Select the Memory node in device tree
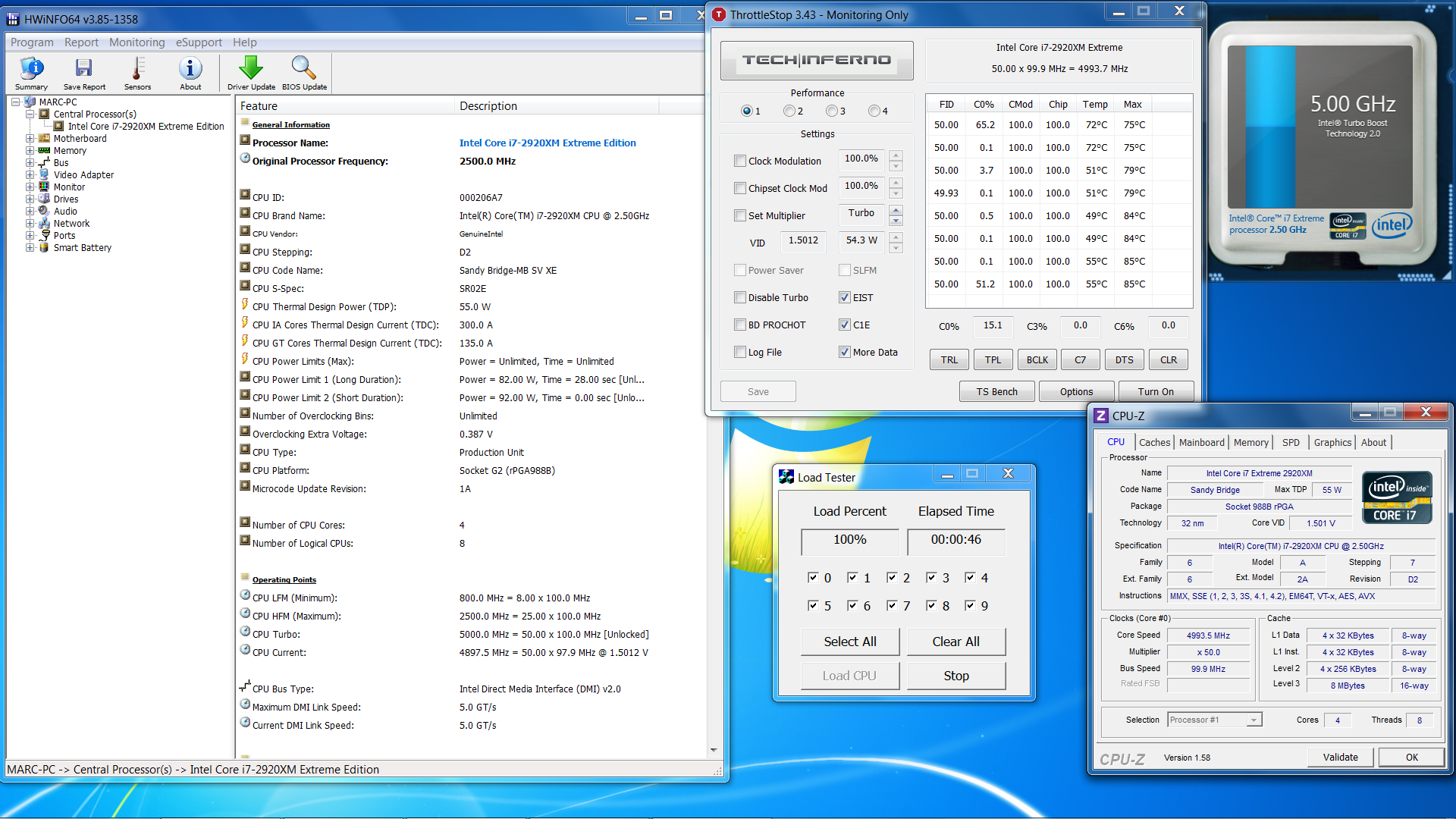 point(70,150)
